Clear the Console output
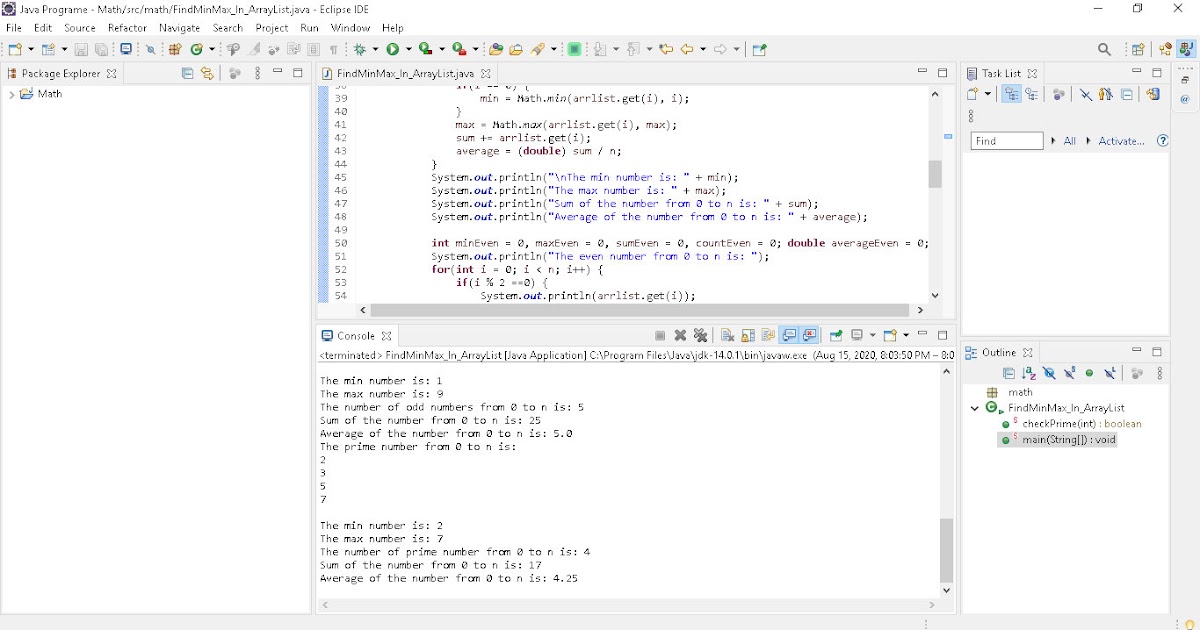Screen dimensions: 1200x630 (725, 335)
